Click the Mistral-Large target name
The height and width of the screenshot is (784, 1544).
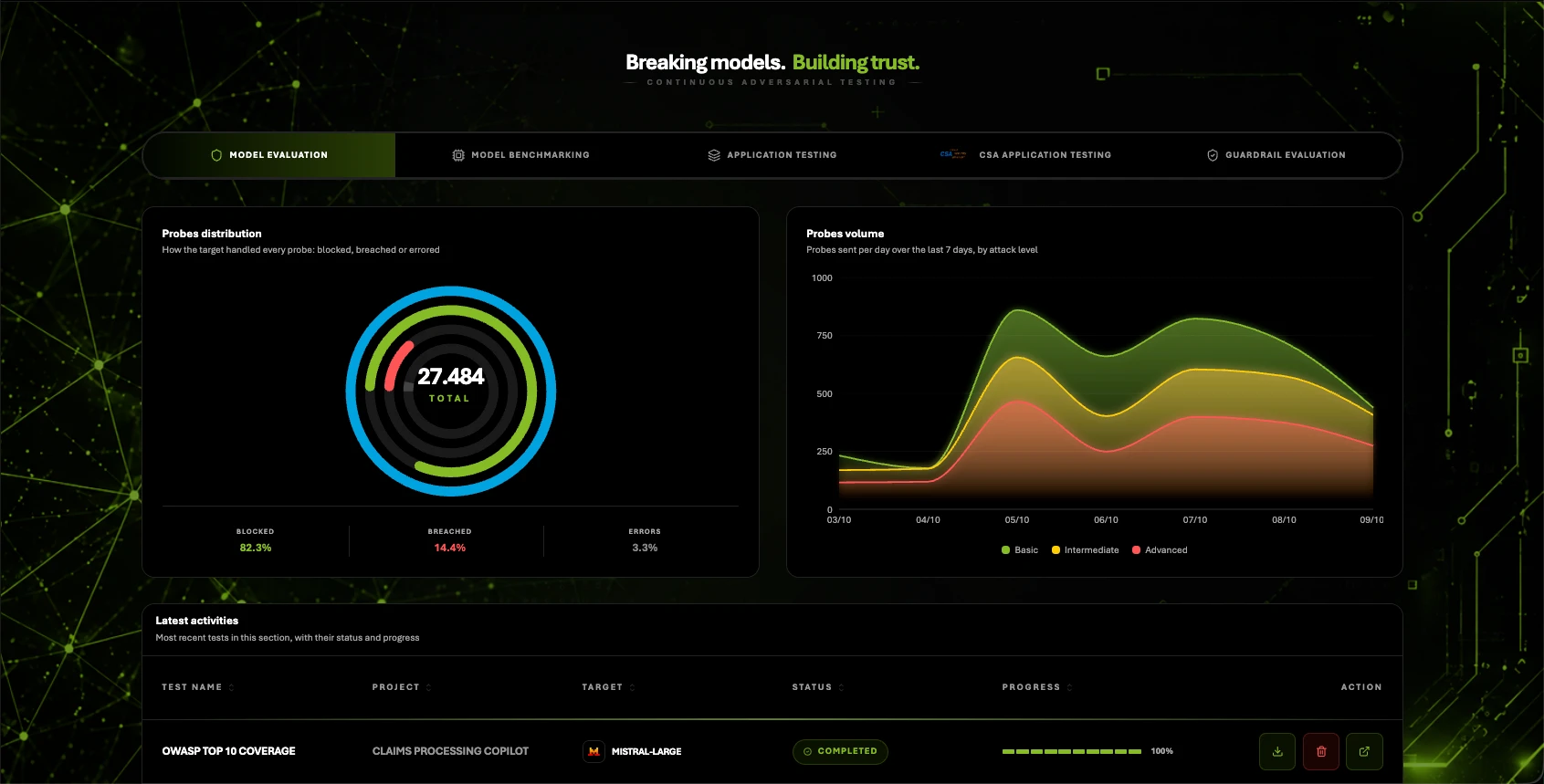pyautogui.click(x=646, y=751)
